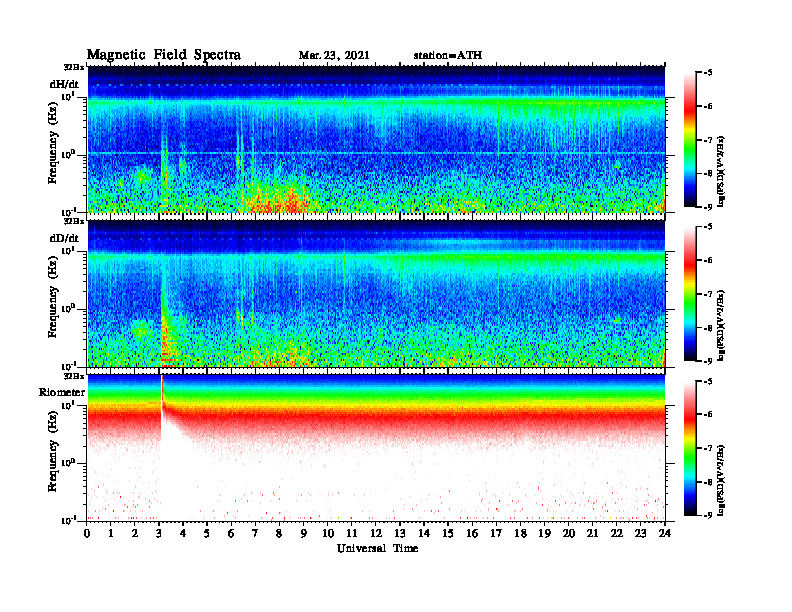Click the white spike in Riometer panel

click(162, 399)
